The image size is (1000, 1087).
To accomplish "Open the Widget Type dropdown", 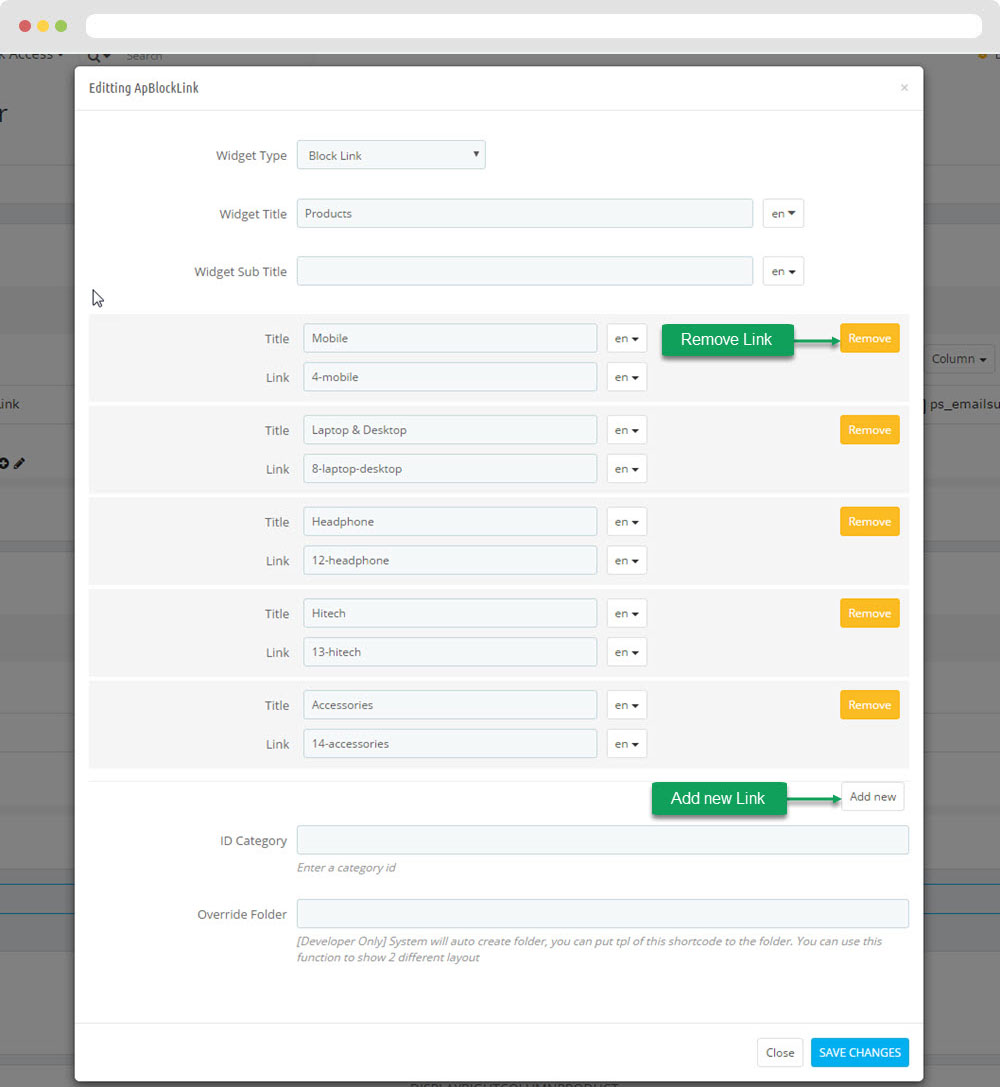I will [391, 155].
